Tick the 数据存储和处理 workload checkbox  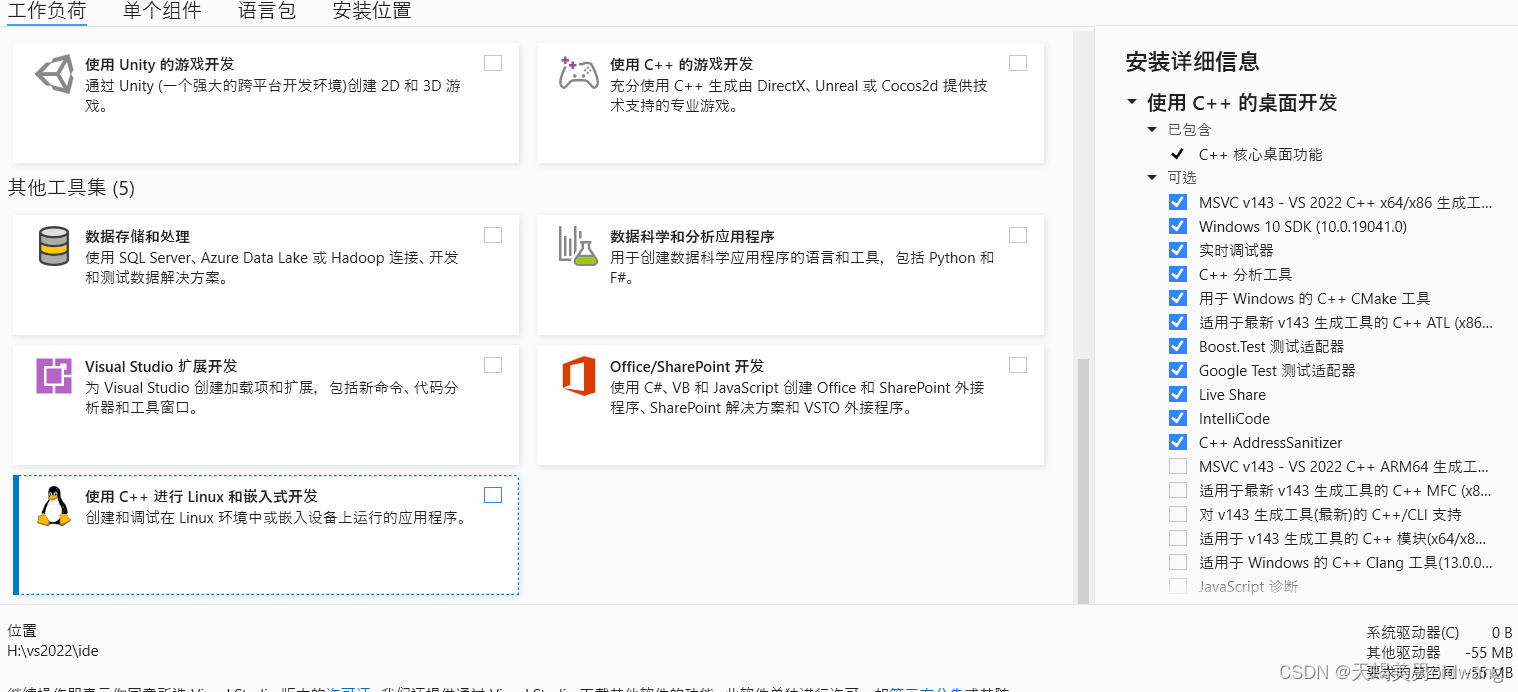tap(493, 235)
